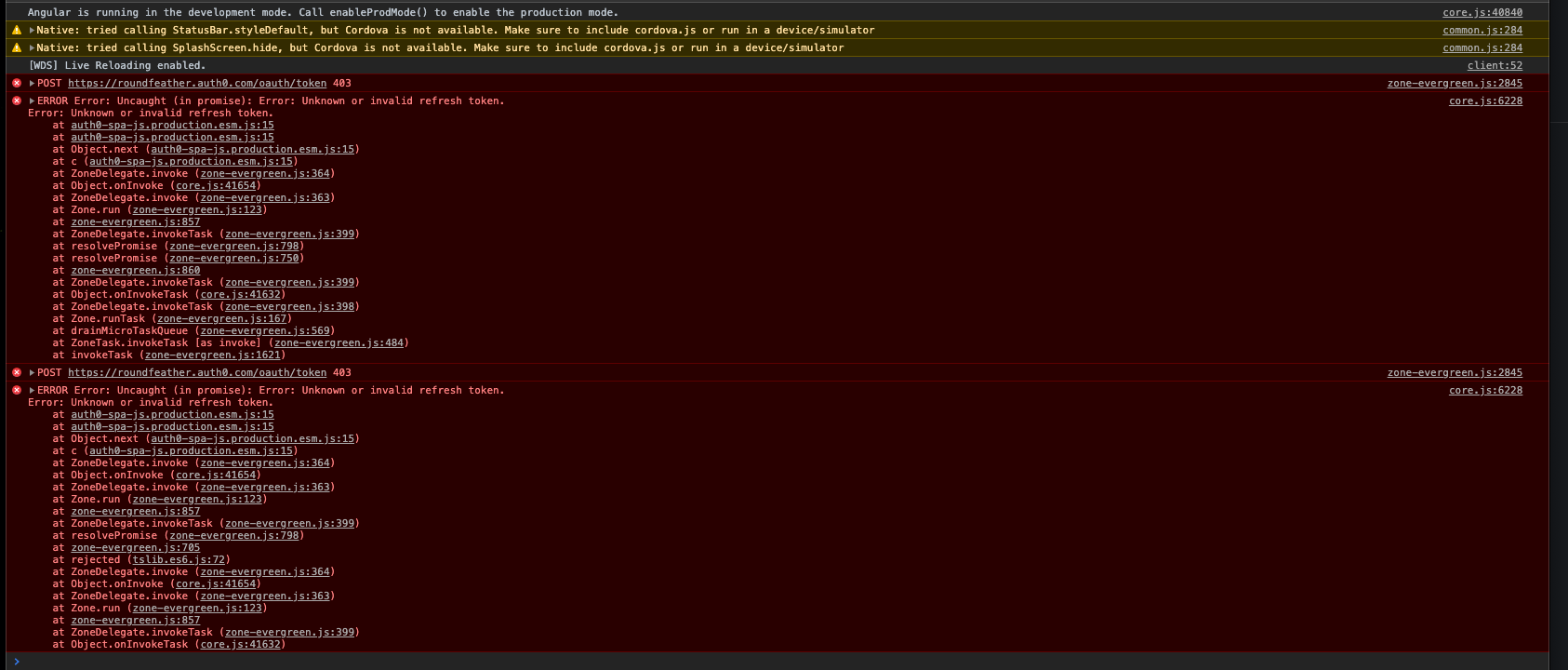
Task: Open invokeTask zone-evergreen.js:1621 link
Action: click(x=212, y=355)
